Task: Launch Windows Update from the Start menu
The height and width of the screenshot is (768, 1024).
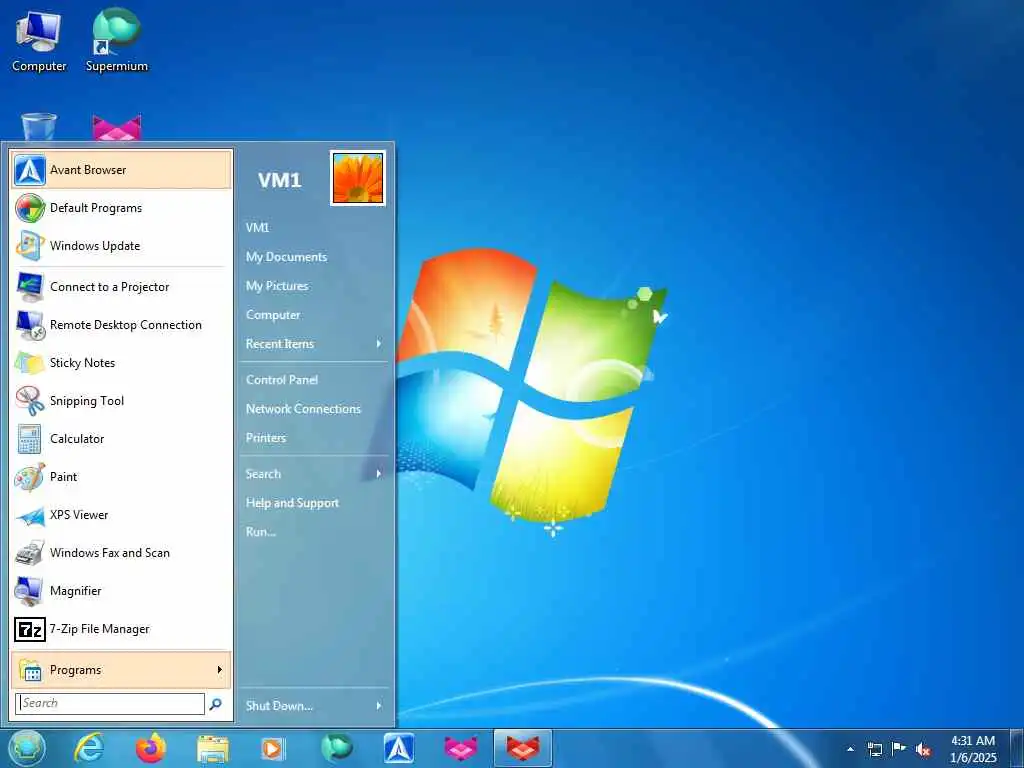Action: tap(121, 246)
